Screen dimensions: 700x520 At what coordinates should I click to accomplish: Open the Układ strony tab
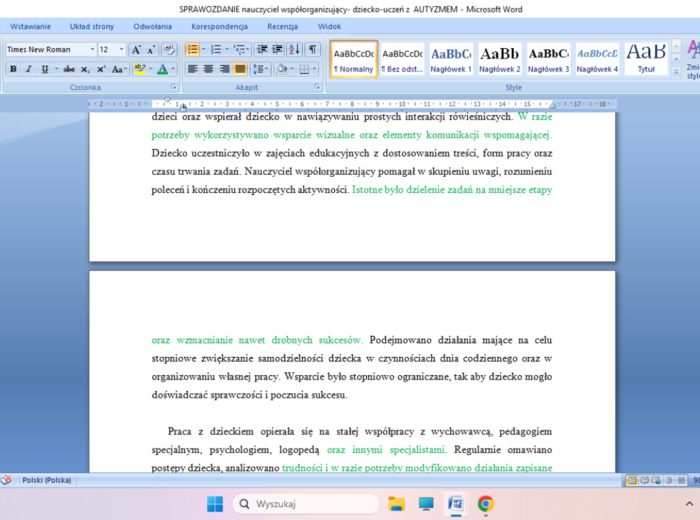pyautogui.click(x=91, y=26)
